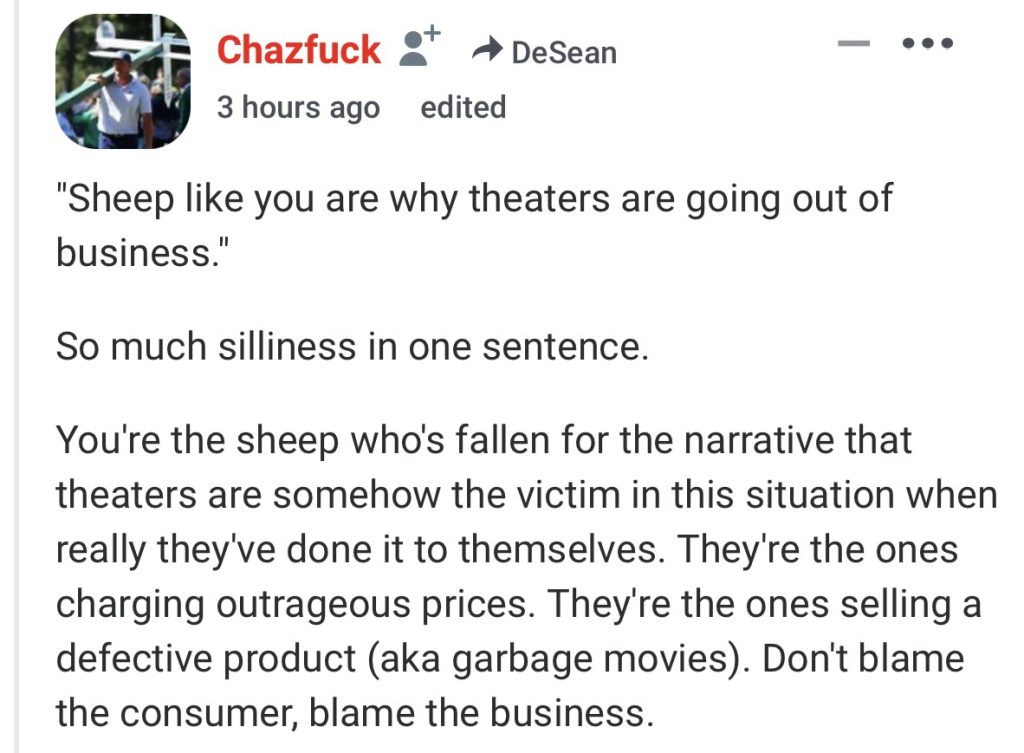Open the three-dot comment options menu

[927, 44]
